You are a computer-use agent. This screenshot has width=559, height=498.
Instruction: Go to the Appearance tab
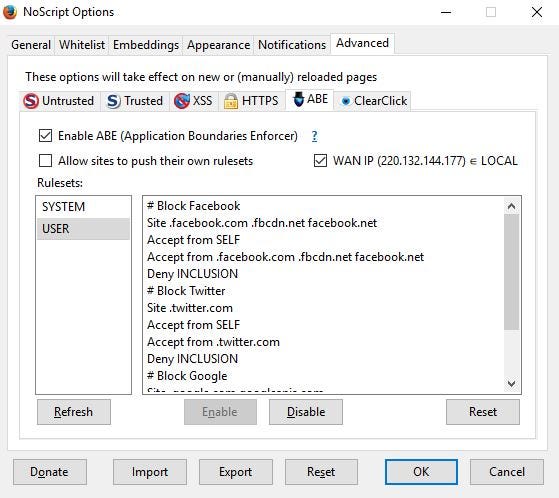[x=219, y=45]
